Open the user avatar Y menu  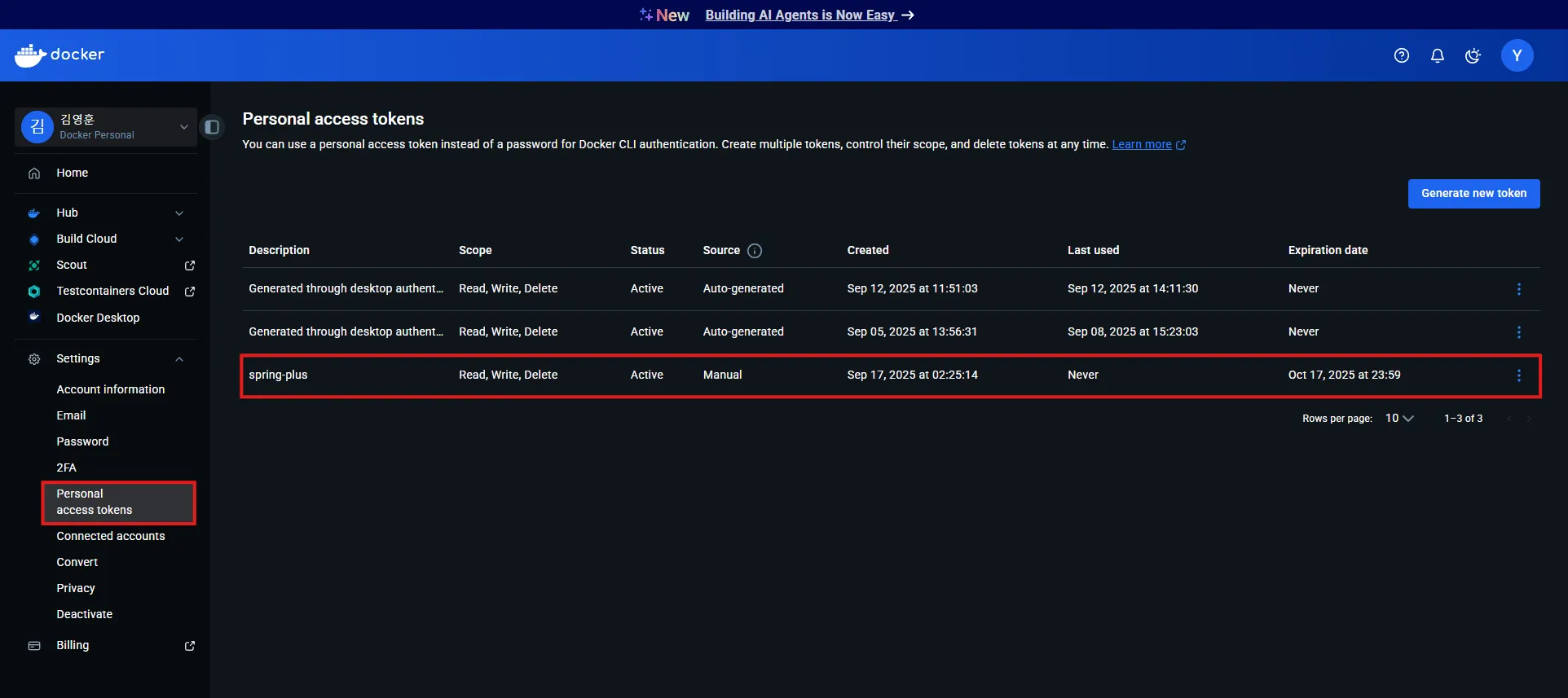pyautogui.click(x=1517, y=55)
